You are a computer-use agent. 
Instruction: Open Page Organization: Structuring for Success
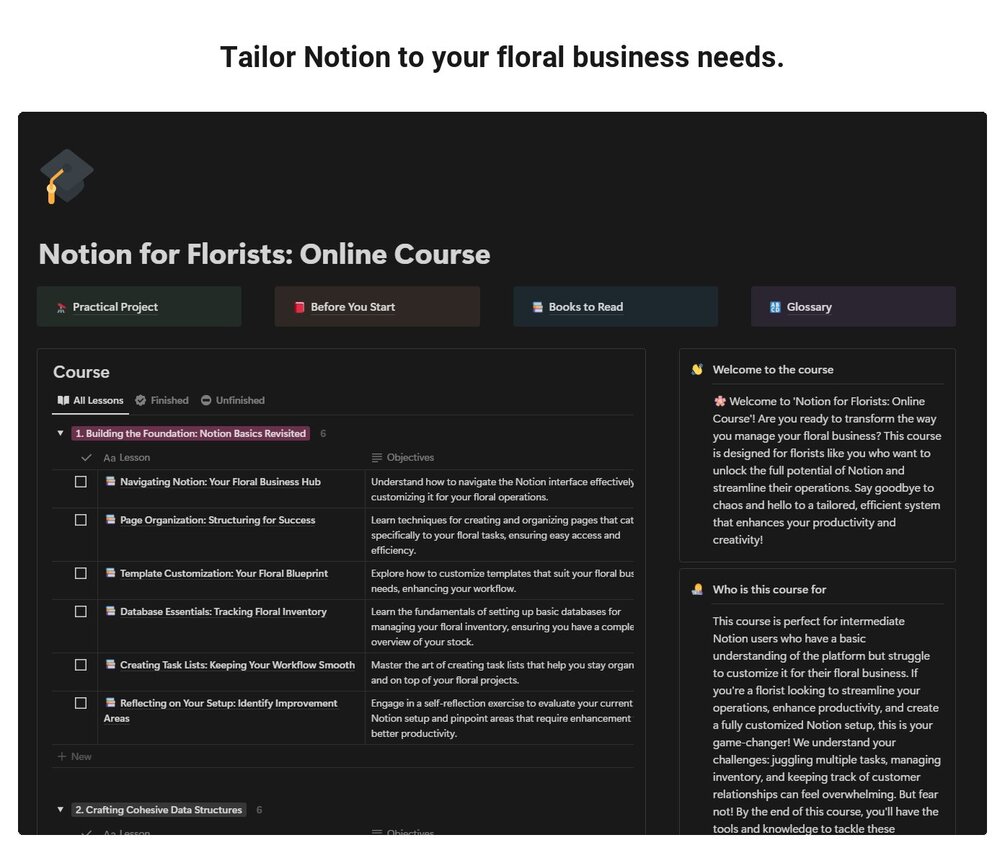tap(218, 520)
